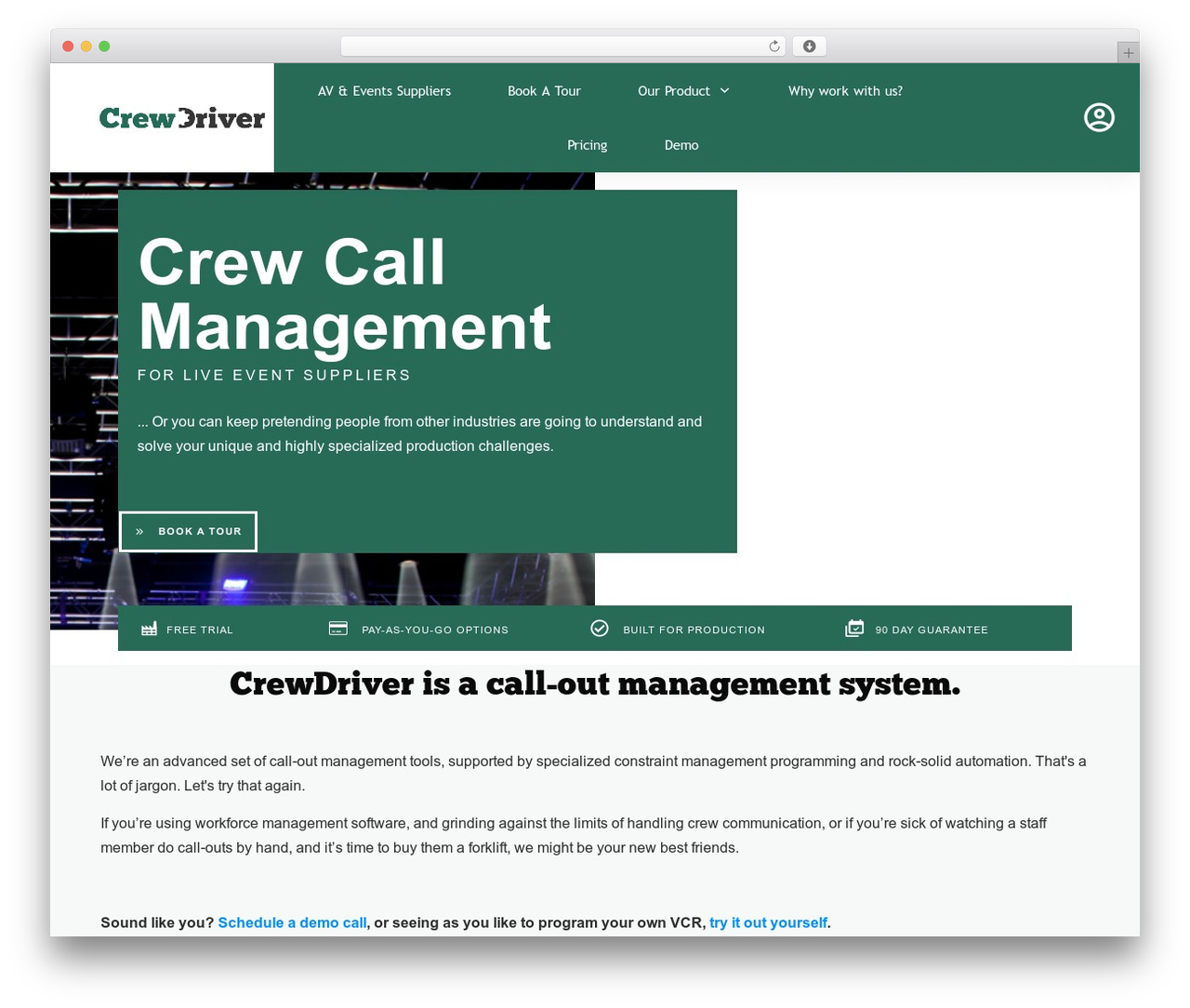The width and height of the screenshot is (1190, 1008).
Task: Open the AV & Events Suppliers menu item
Action: coord(384,91)
